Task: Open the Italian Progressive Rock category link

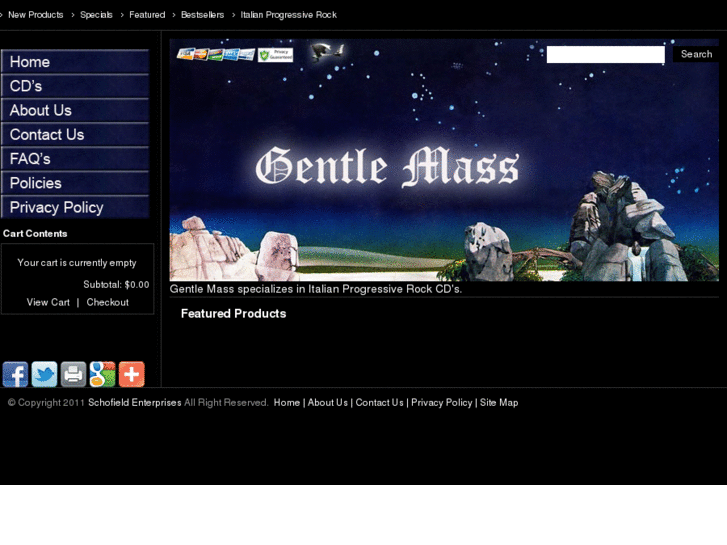Action: (288, 15)
